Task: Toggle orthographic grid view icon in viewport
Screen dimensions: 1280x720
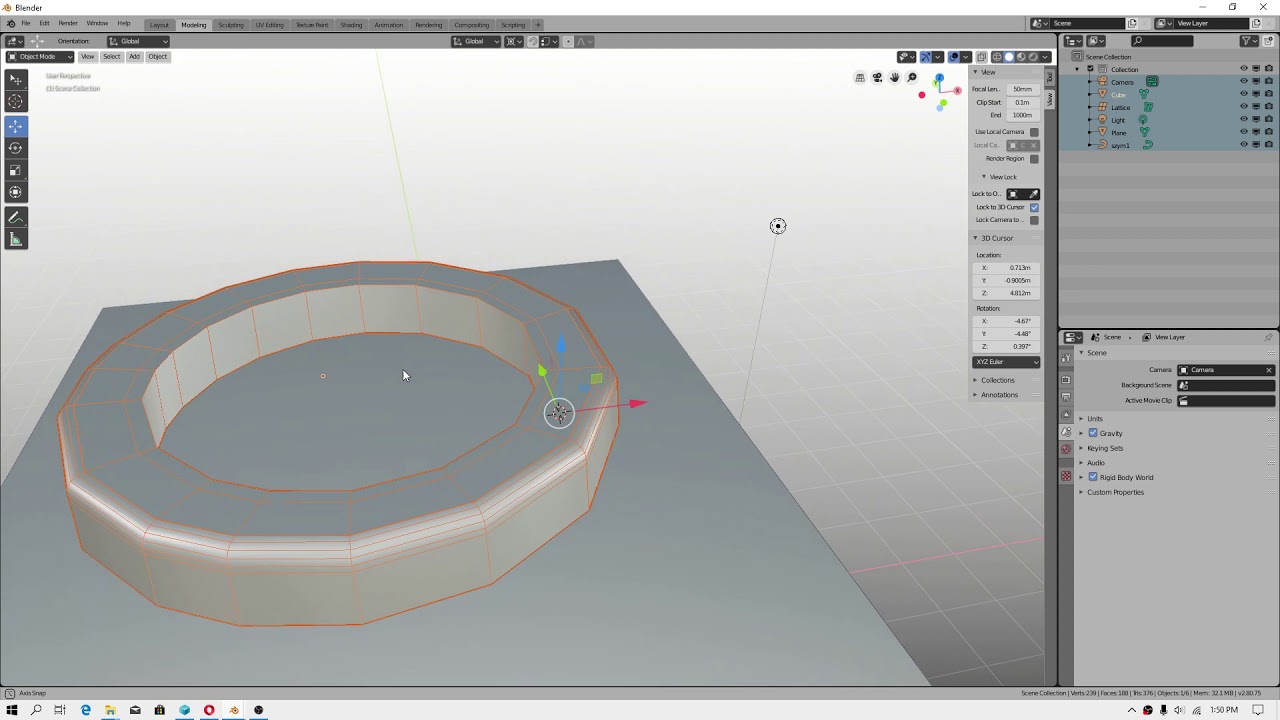Action: pyautogui.click(x=860, y=78)
